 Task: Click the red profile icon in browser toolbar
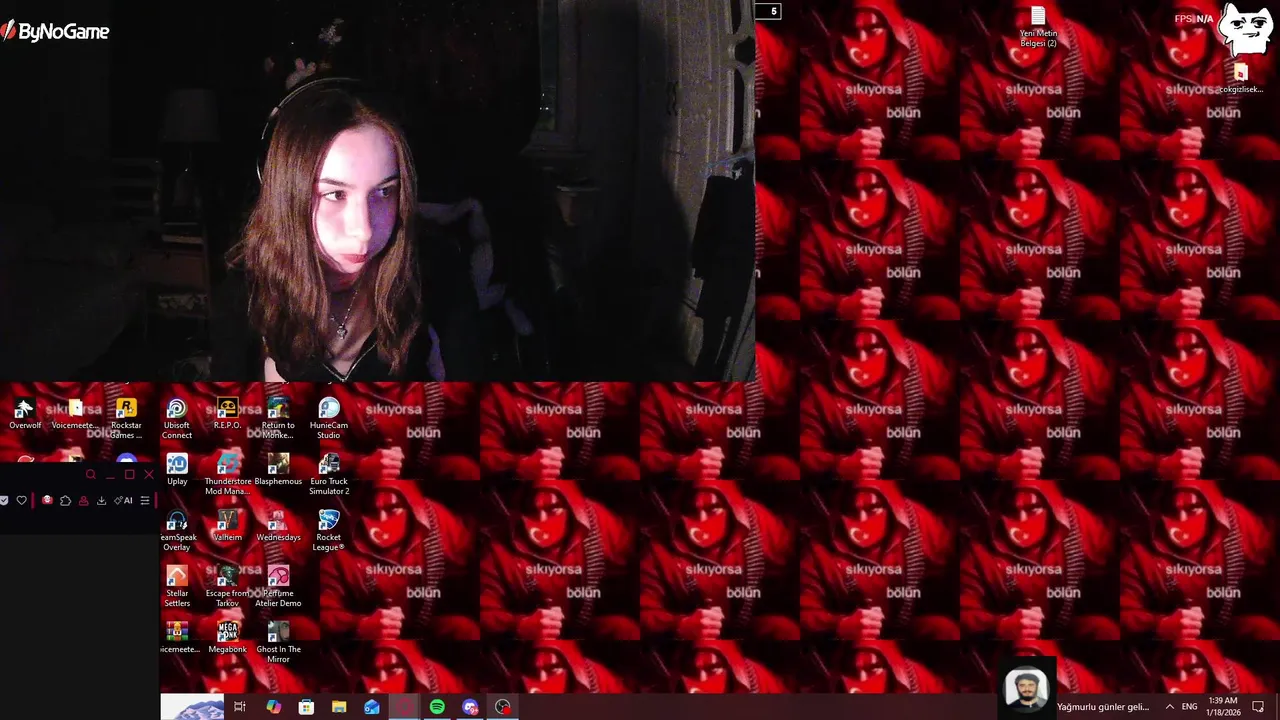[83, 500]
